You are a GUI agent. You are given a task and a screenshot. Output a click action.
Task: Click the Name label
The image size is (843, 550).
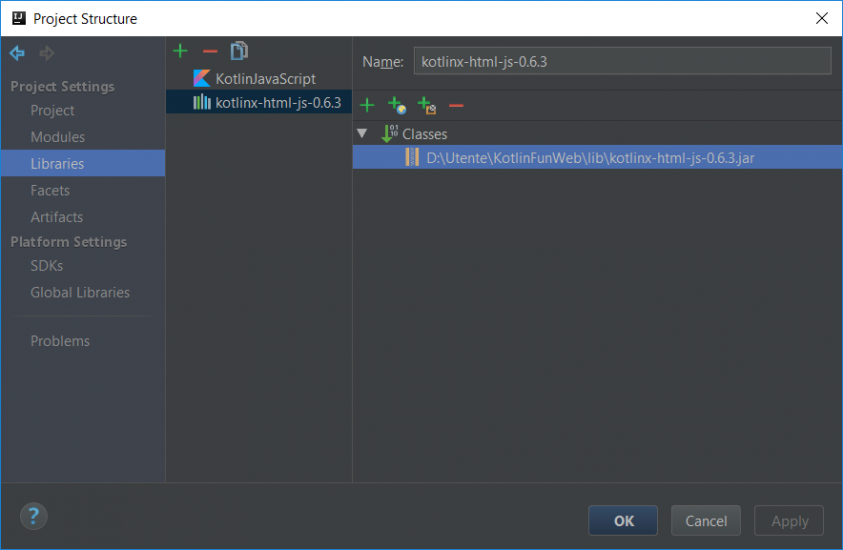point(383,62)
